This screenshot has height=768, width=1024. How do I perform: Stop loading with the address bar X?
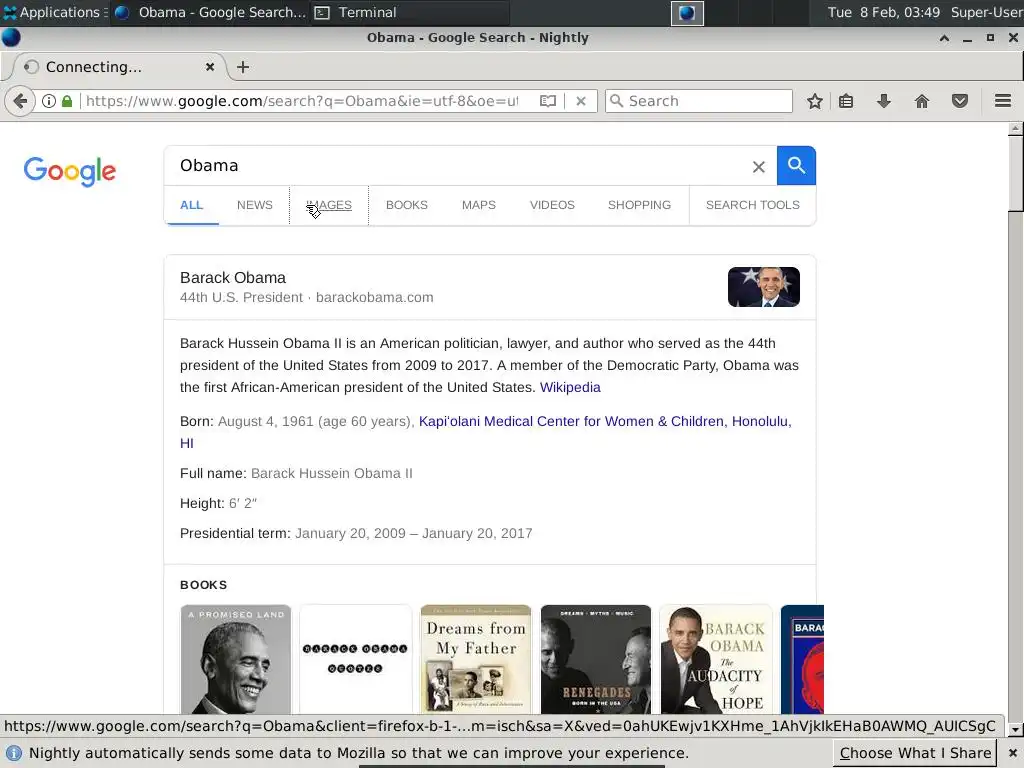tap(581, 101)
